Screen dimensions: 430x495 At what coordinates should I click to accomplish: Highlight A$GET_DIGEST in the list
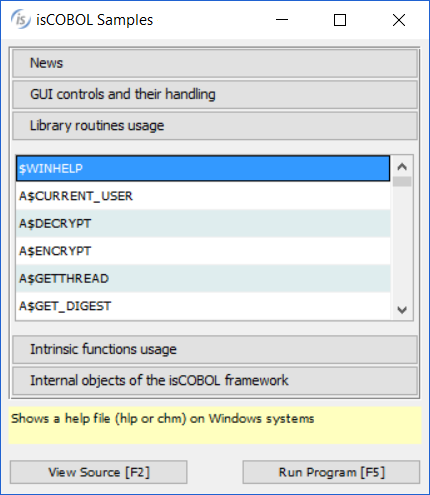coord(203,306)
